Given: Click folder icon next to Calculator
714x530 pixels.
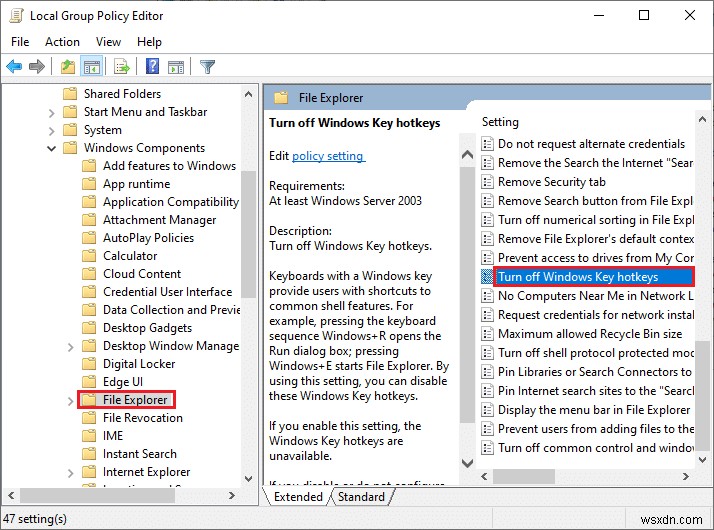Looking at the screenshot, I should click(x=89, y=256).
